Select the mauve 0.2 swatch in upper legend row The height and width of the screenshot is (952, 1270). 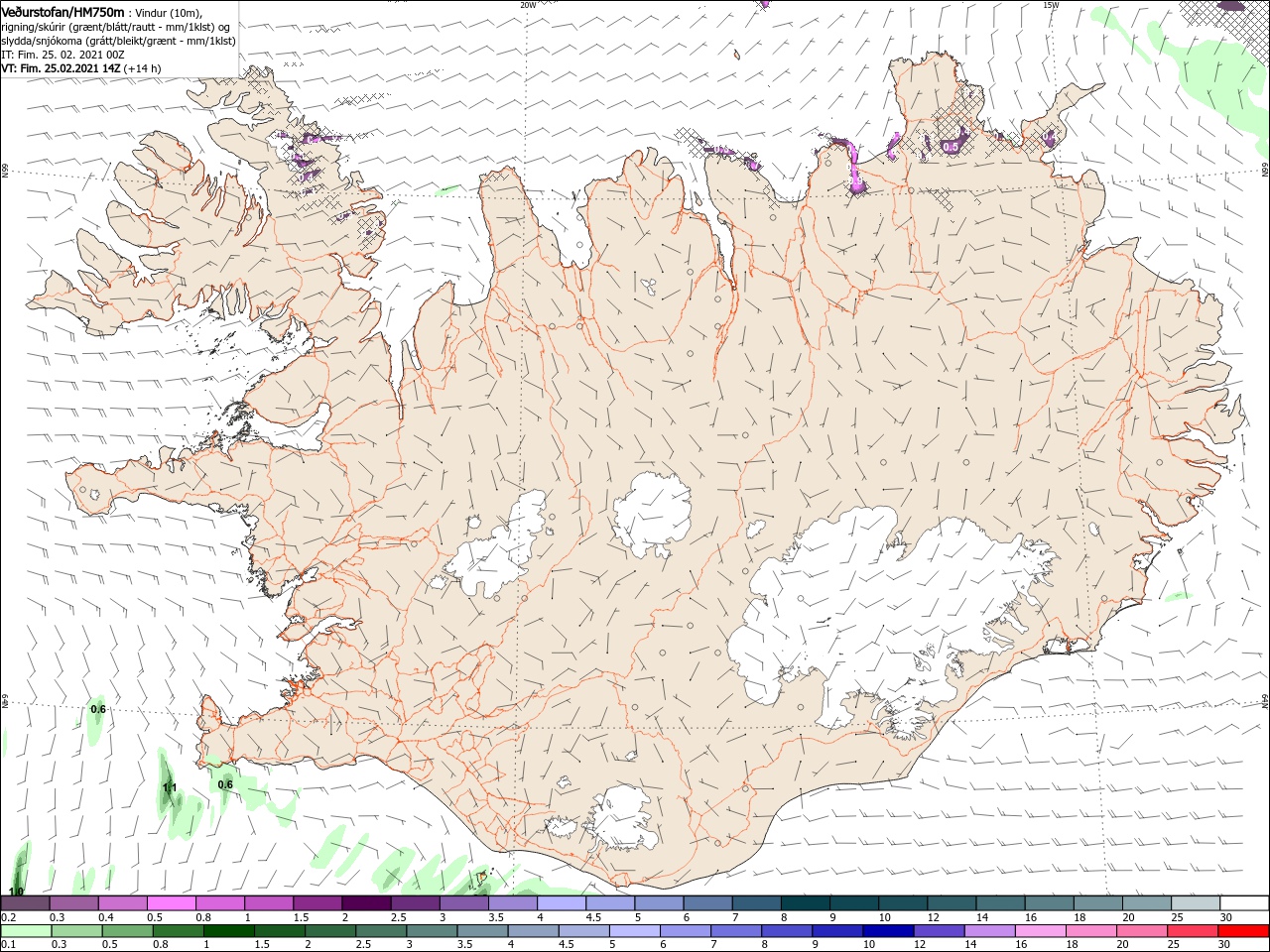click(x=25, y=903)
